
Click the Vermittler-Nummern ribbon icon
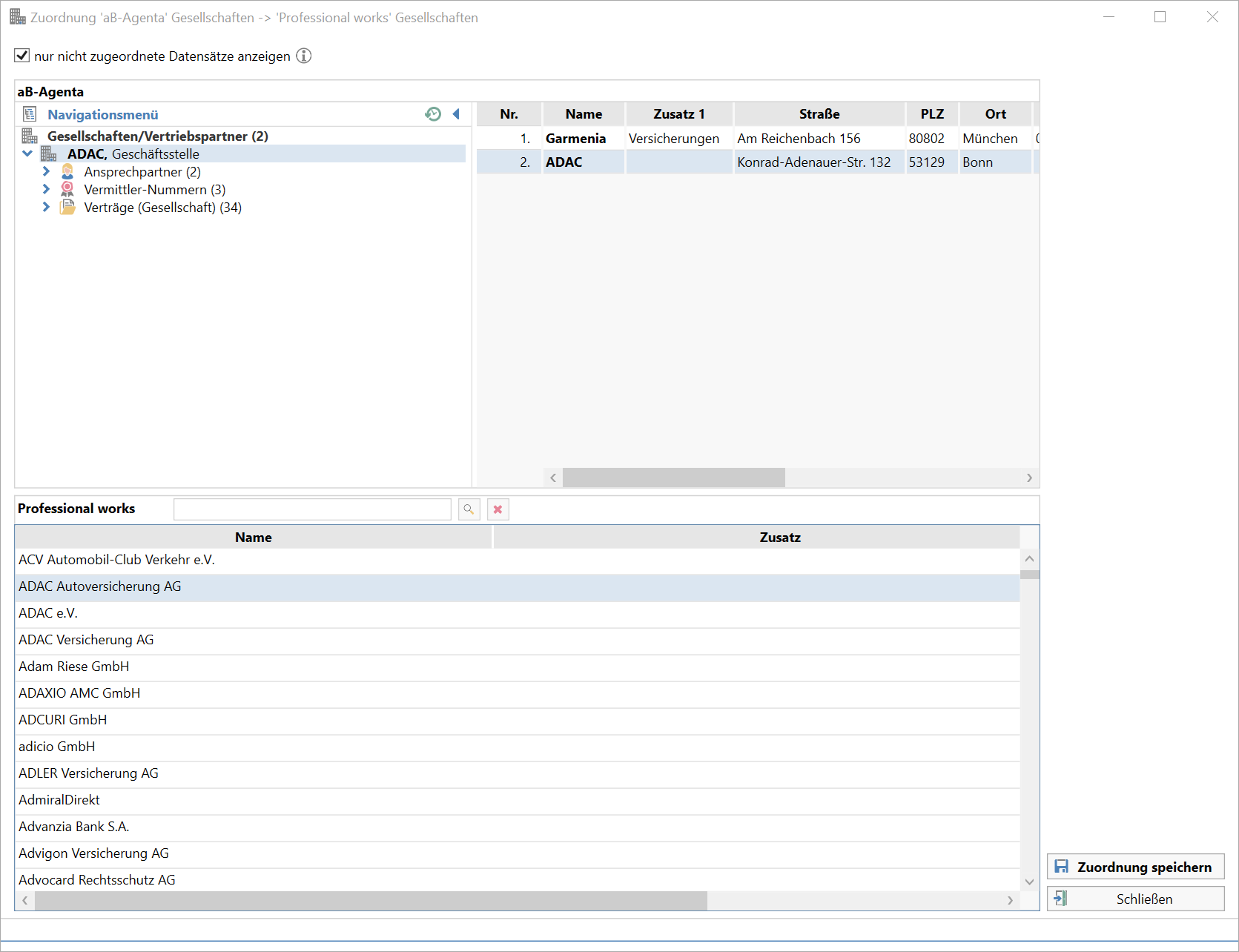click(67, 190)
